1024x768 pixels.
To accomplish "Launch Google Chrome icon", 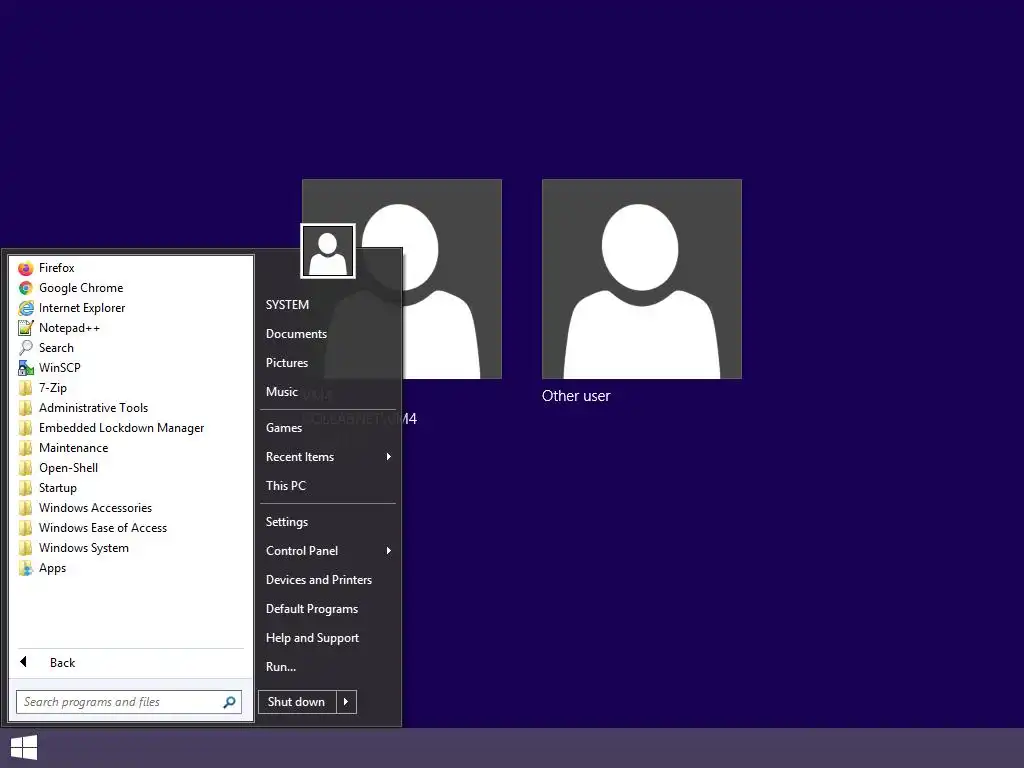I will click(x=25, y=288).
